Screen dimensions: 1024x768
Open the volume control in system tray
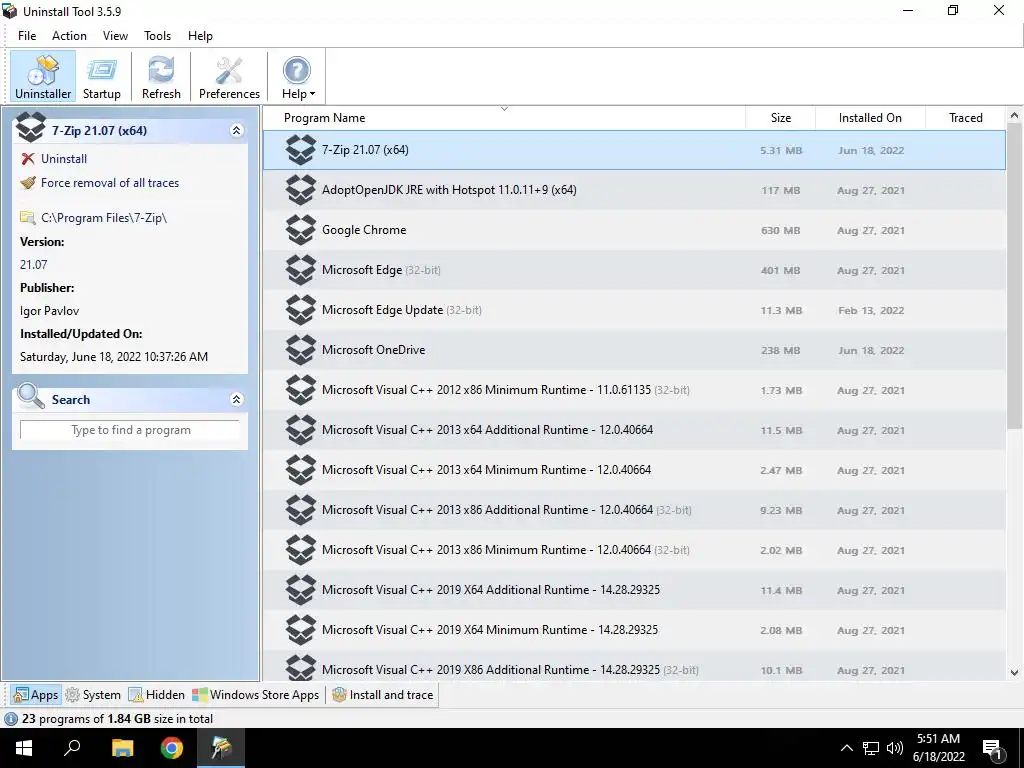(x=895, y=748)
